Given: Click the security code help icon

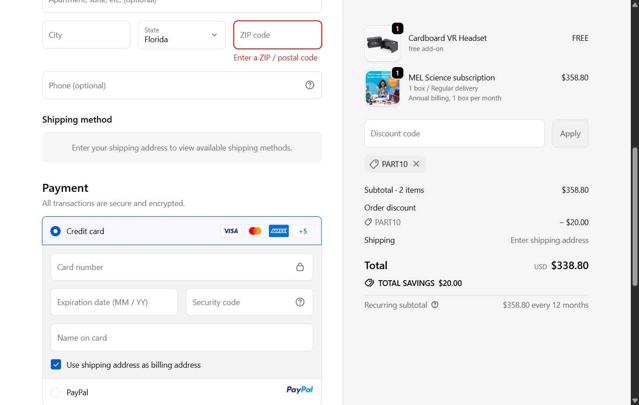Looking at the screenshot, I should point(300,302).
